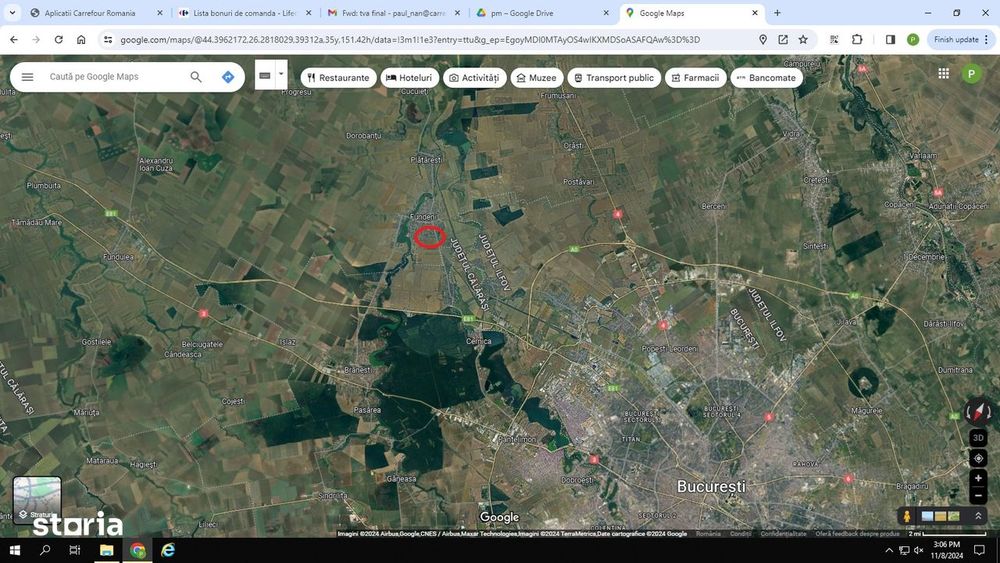The image size is (1000, 563).
Task: Open the Chrome three-dot menu
Action: tap(987, 40)
